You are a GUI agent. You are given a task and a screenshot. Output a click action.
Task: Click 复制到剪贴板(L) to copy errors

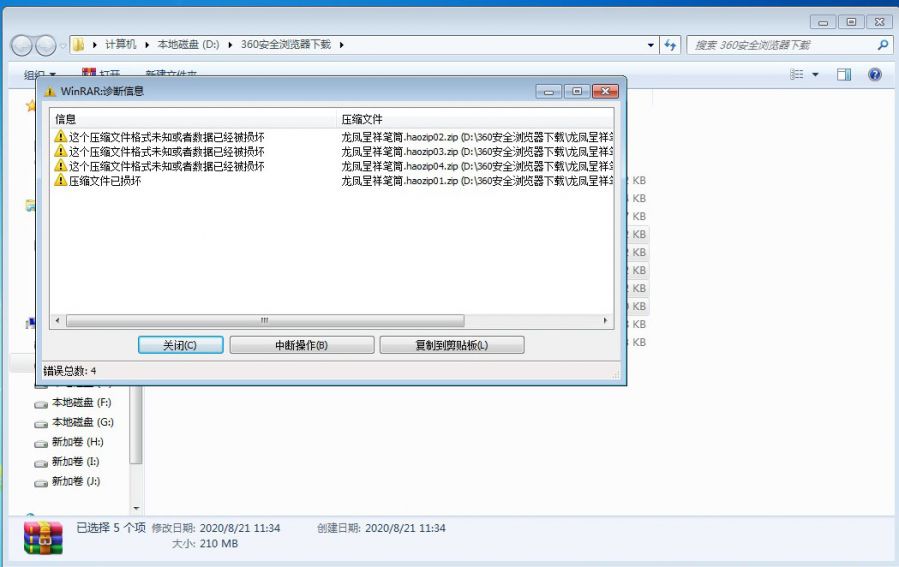451,345
